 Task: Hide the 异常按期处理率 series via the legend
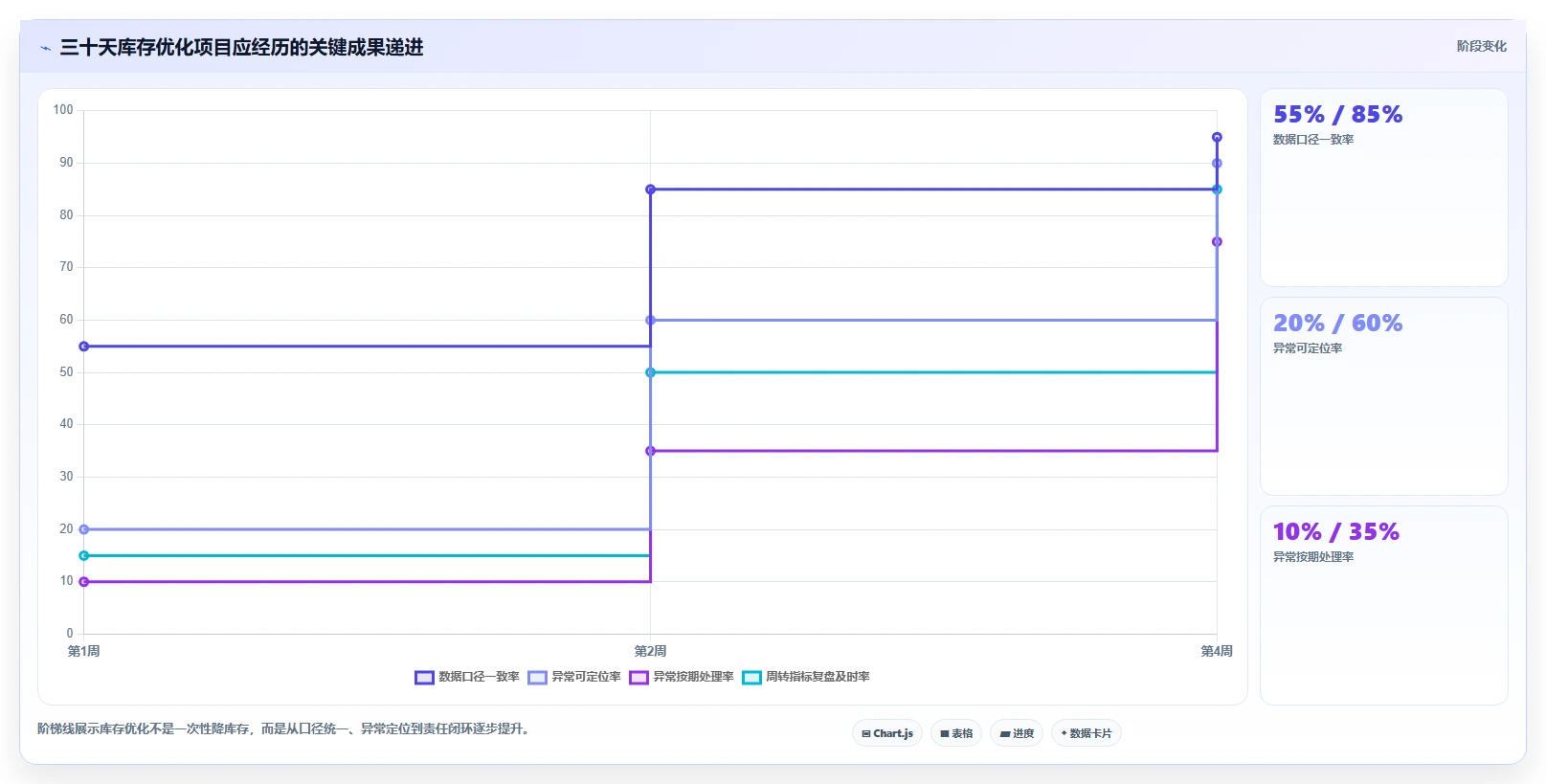(682, 677)
